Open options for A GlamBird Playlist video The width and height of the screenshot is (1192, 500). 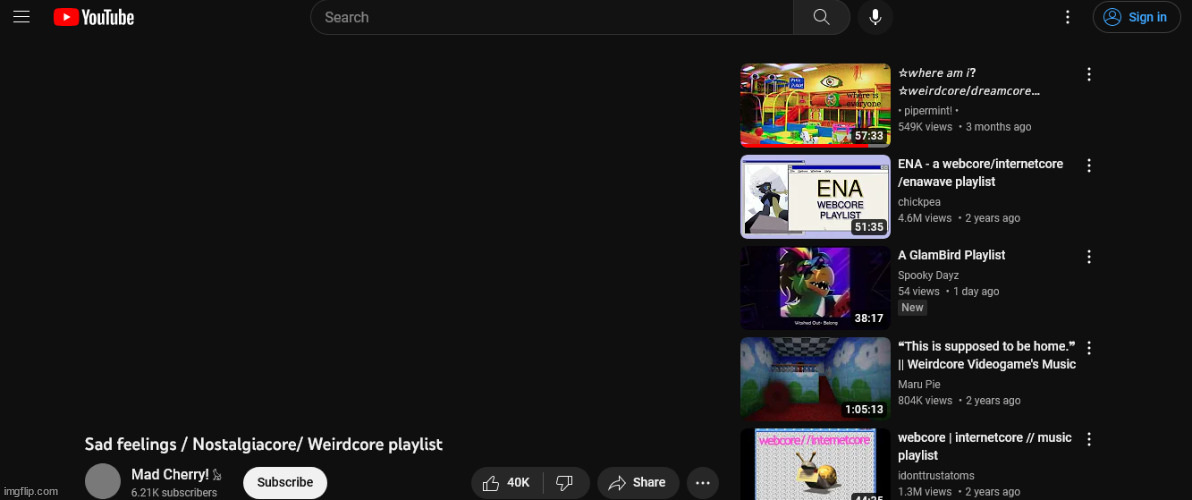(x=1089, y=257)
